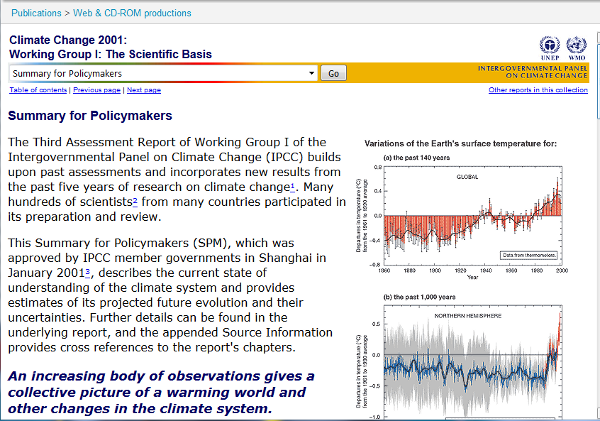Image resolution: width=600 pixels, height=421 pixels.
Task: Open the Table of contents link
Action: click(38, 90)
